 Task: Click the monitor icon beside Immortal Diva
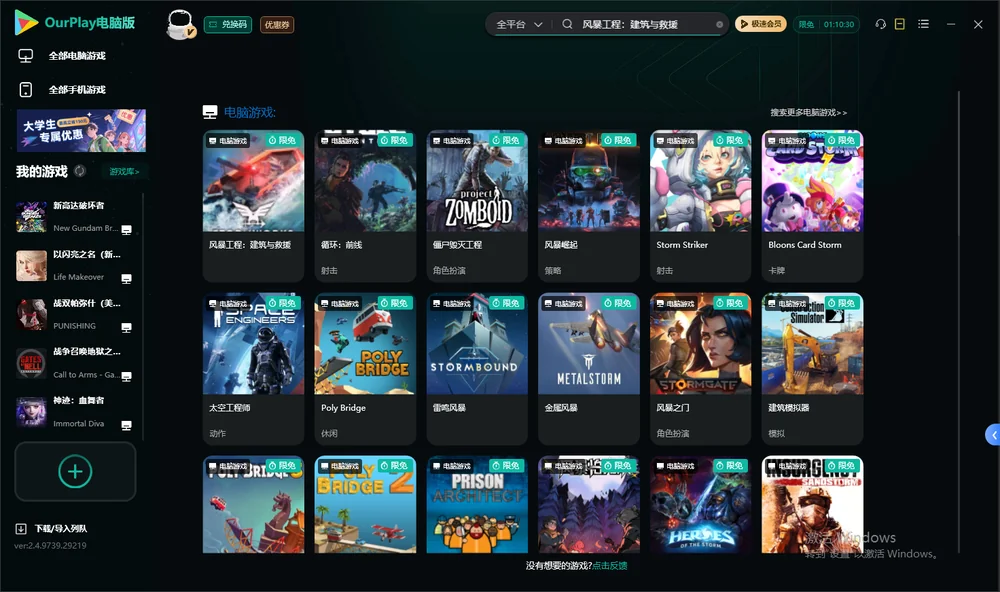(x=126, y=426)
